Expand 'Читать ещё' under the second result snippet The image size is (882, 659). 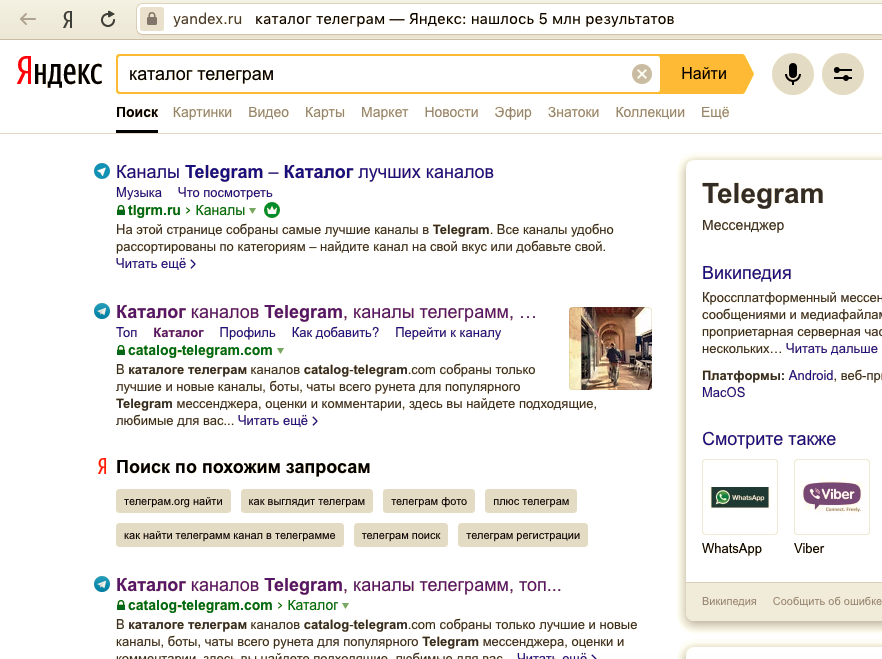[278, 421]
